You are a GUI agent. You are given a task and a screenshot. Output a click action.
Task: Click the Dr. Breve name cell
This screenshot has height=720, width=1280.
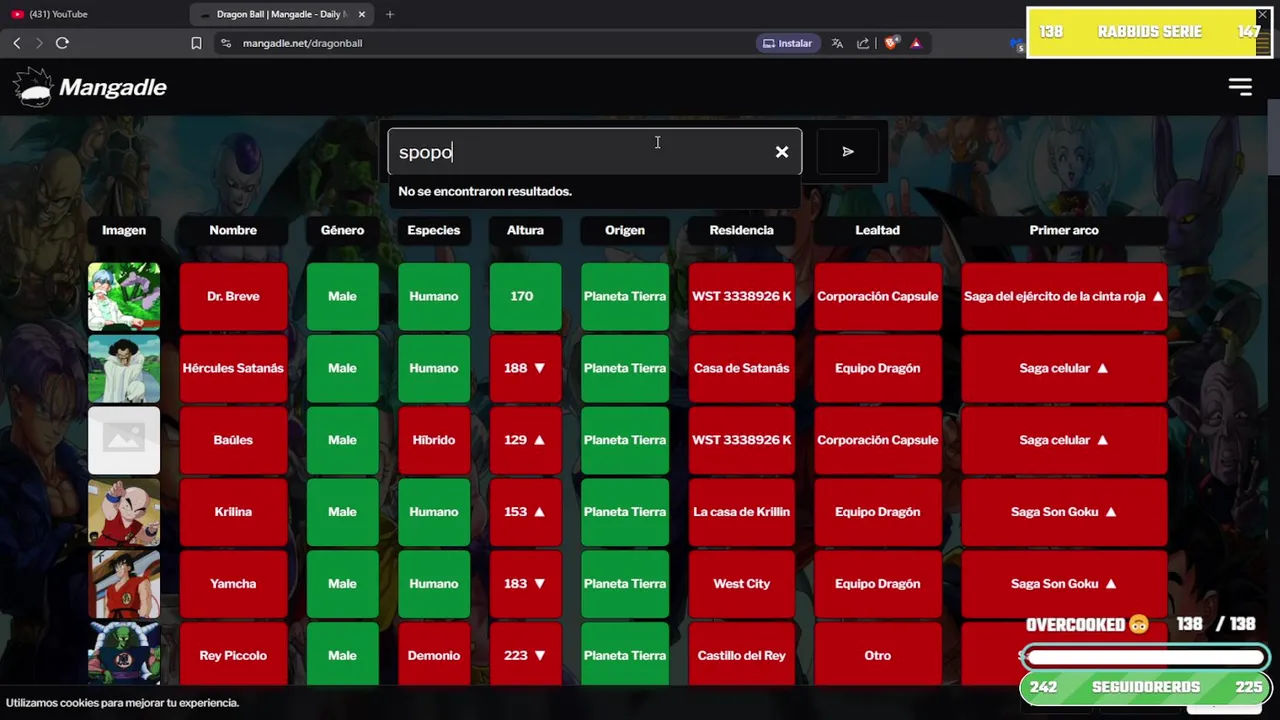coord(233,296)
